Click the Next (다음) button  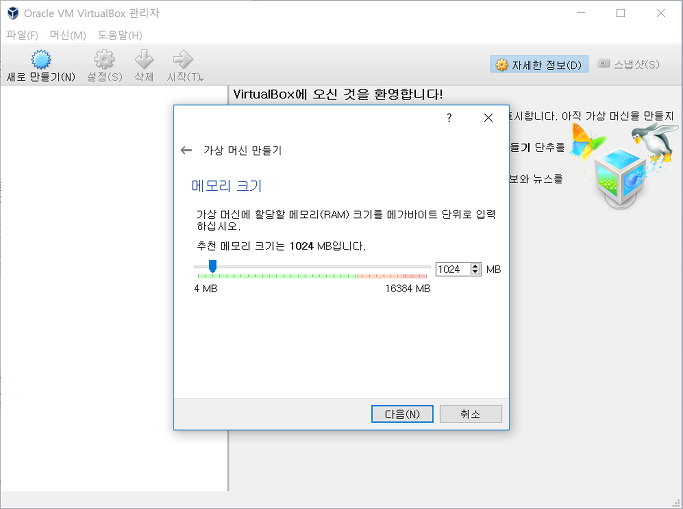[x=402, y=414]
